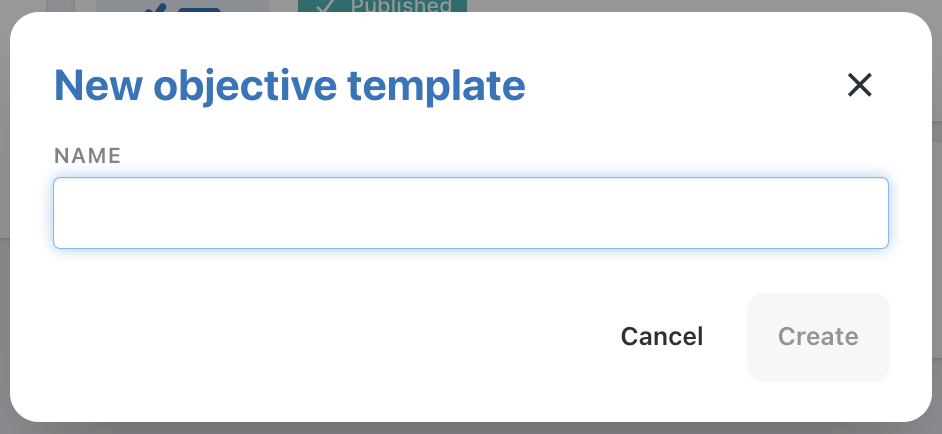Viewport: 942px width, 434px height.
Task: Click the X icon beside the title
Action: point(860,85)
